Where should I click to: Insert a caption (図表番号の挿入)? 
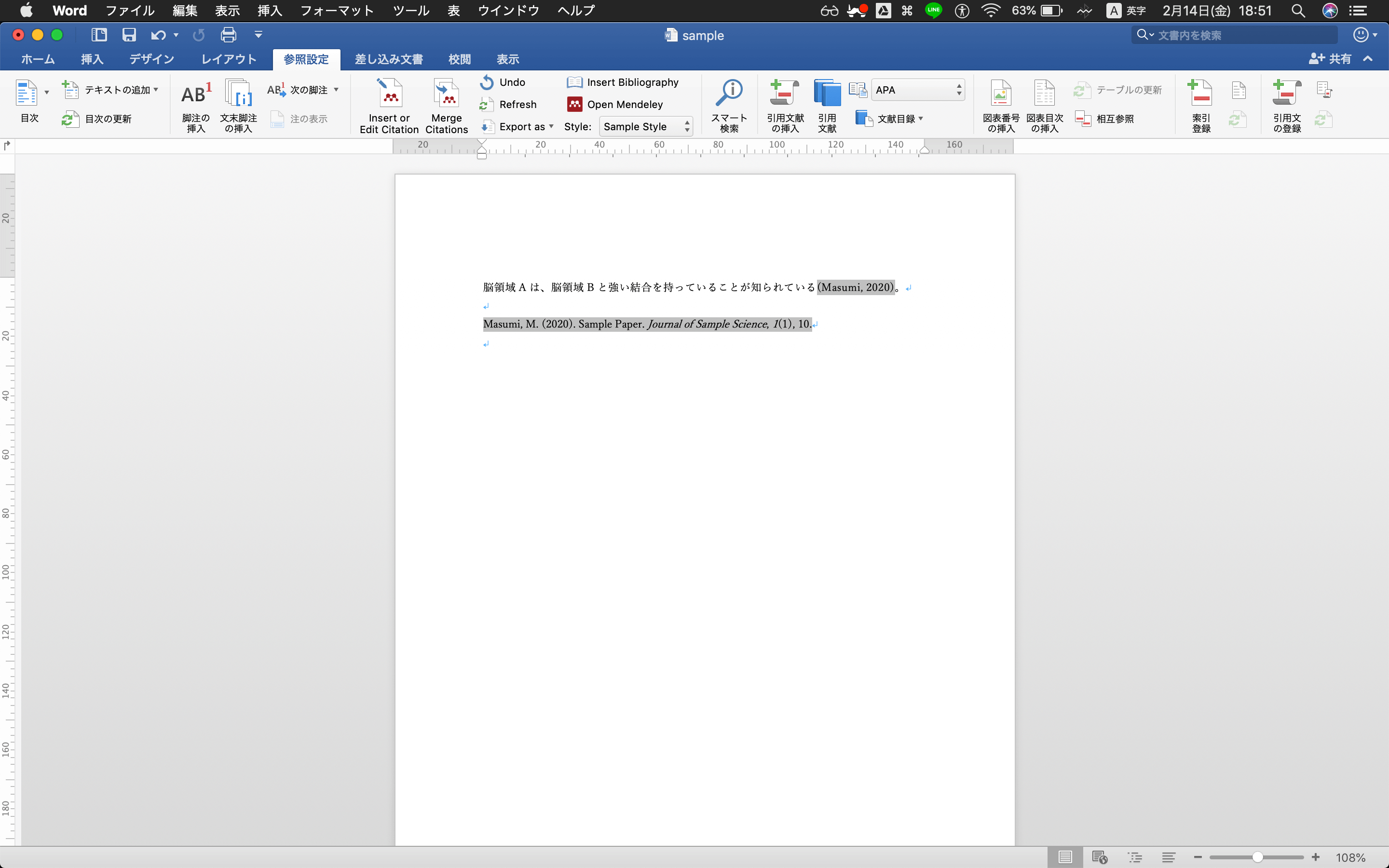click(x=1001, y=106)
